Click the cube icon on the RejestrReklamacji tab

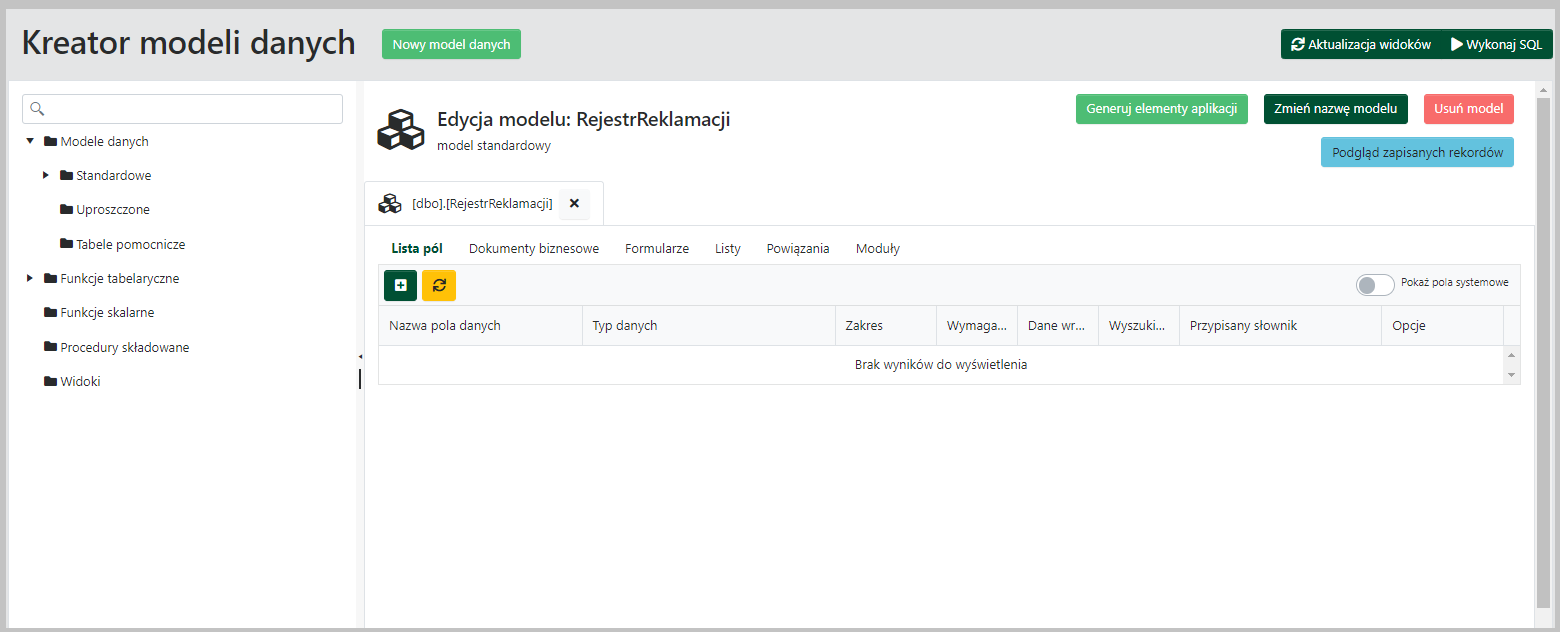pos(390,203)
